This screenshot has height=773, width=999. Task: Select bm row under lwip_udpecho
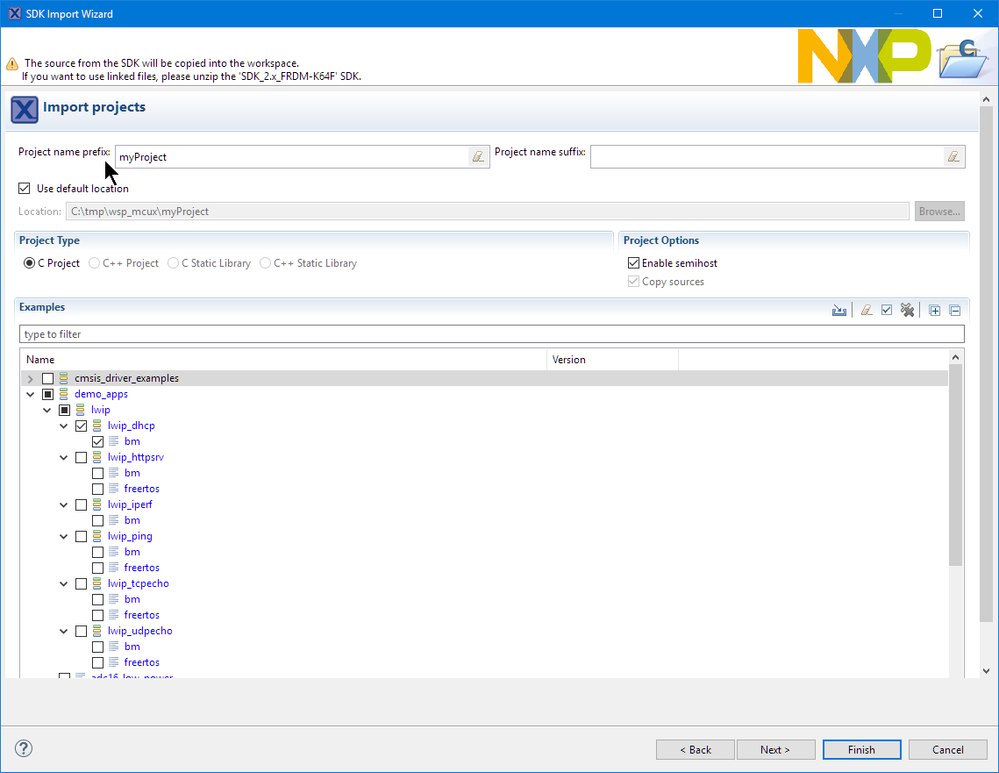[132, 646]
